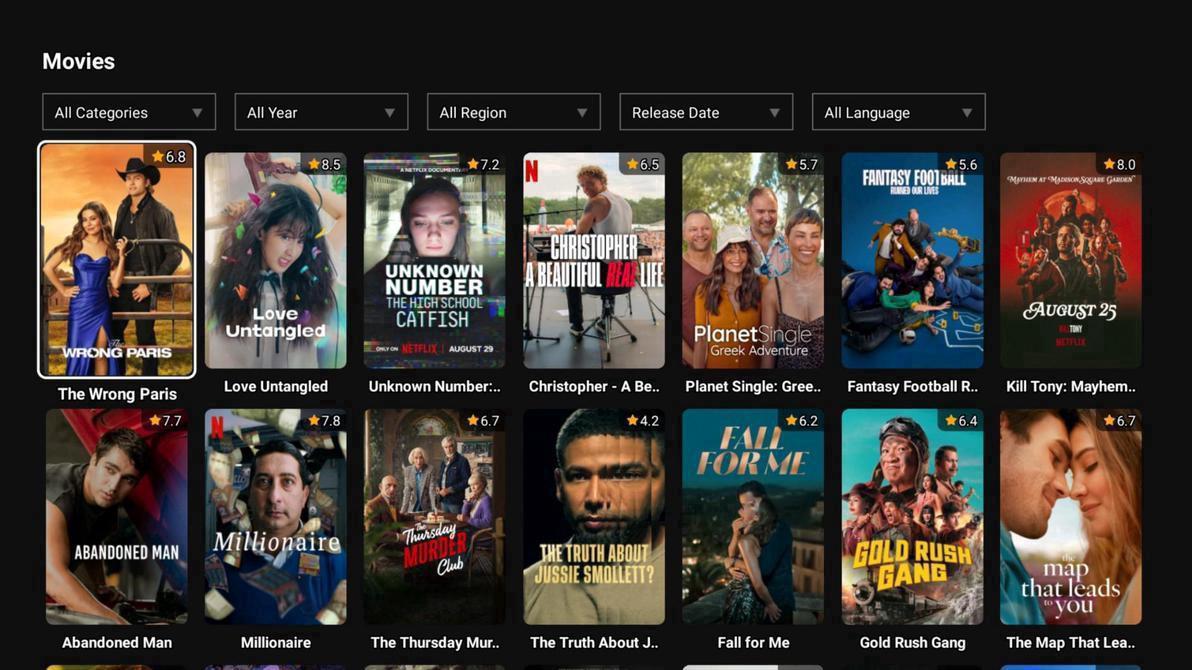Open the All Region dropdown

(513, 112)
